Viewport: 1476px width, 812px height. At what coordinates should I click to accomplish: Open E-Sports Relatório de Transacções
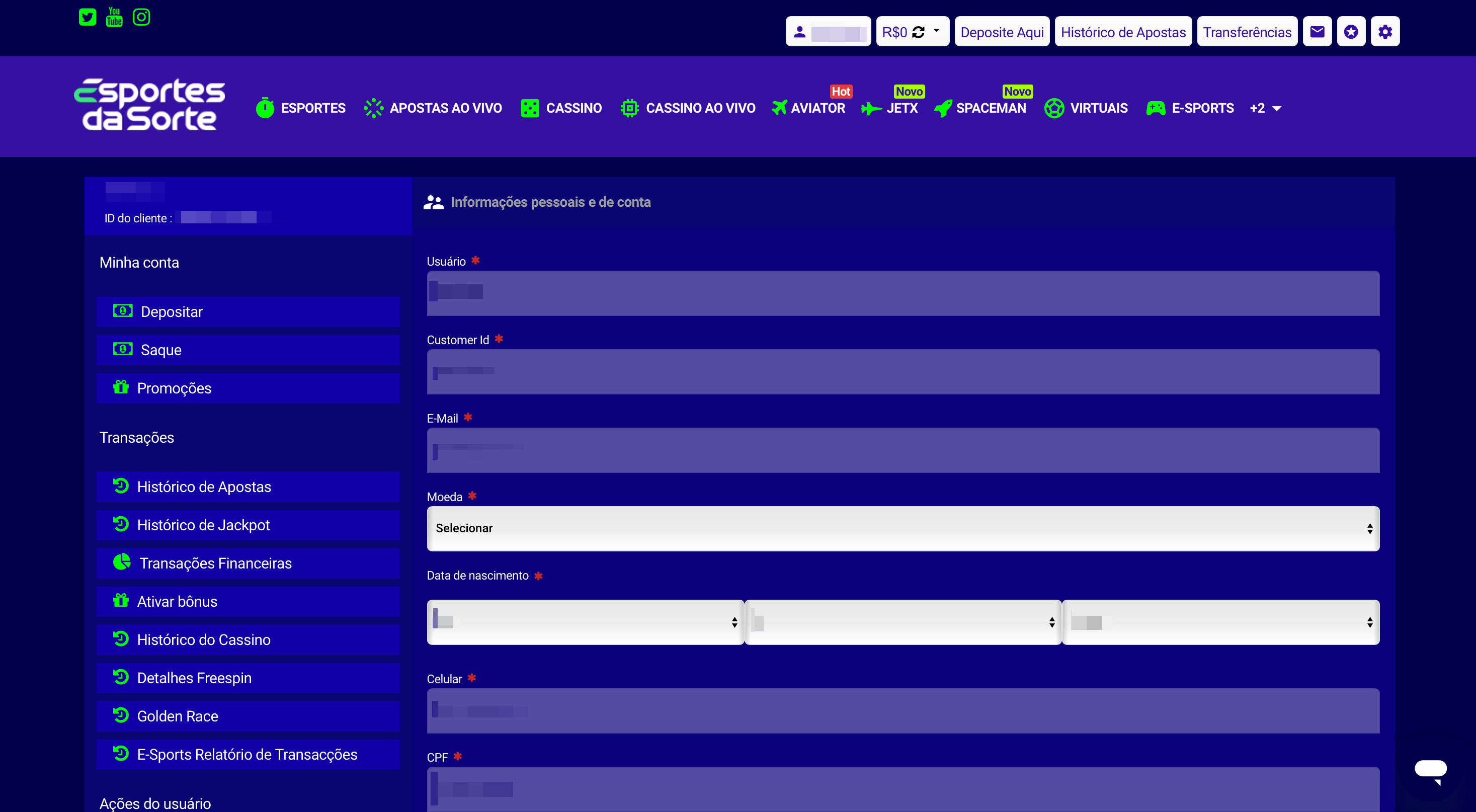point(248,755)
